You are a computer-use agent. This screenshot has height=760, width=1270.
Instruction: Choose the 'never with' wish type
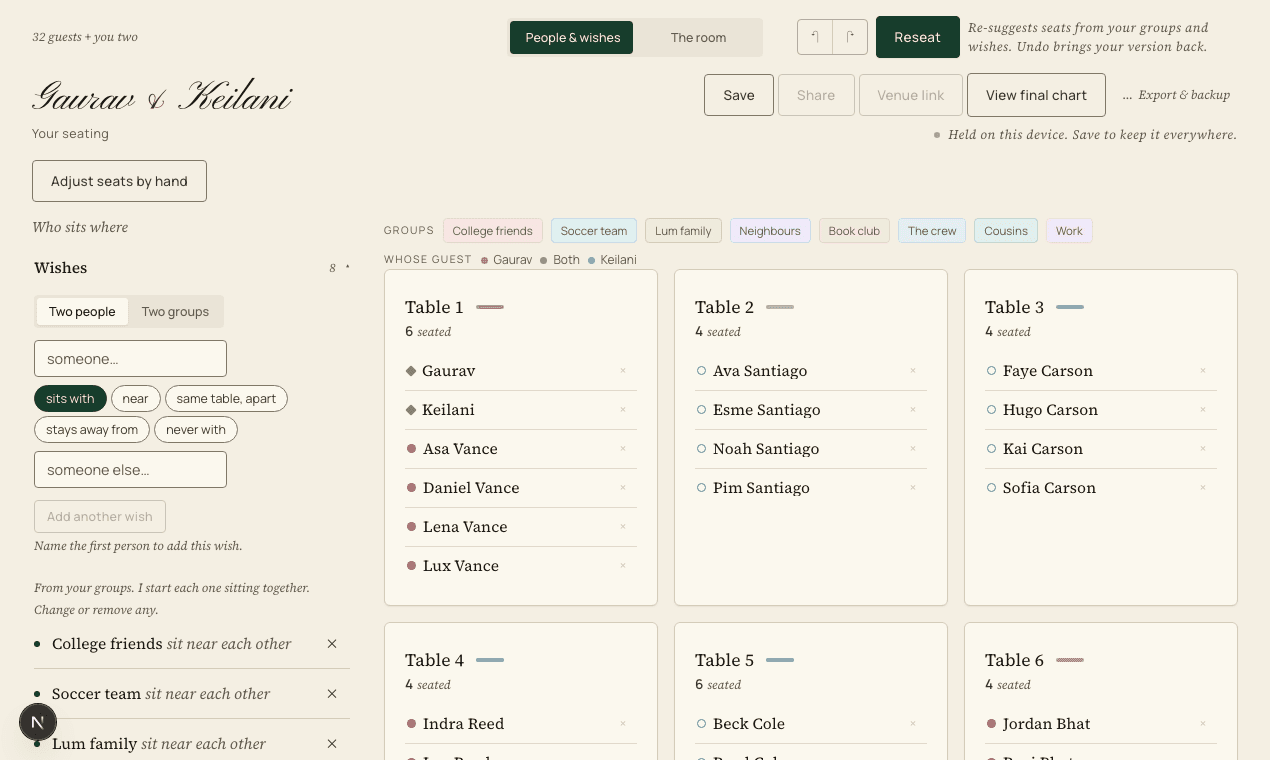point(196,430)
